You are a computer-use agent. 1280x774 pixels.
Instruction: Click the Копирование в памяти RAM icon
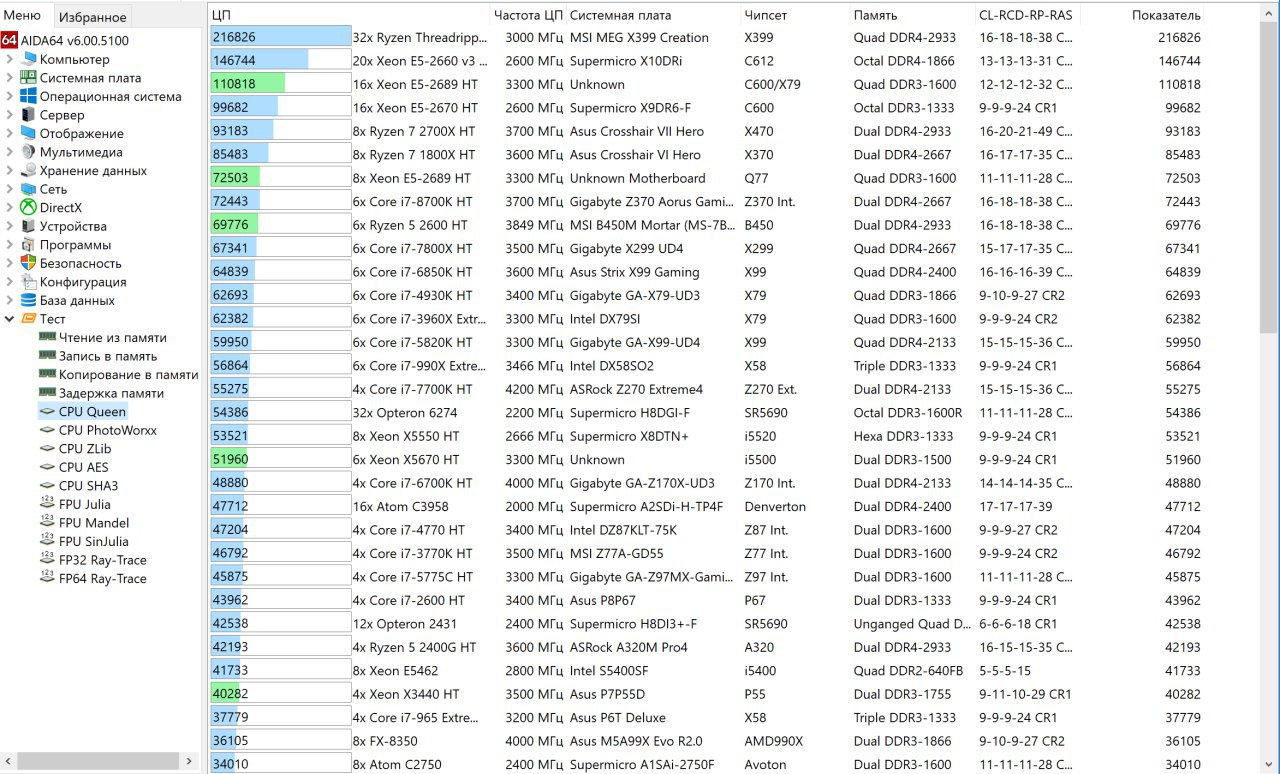(47, 375)
